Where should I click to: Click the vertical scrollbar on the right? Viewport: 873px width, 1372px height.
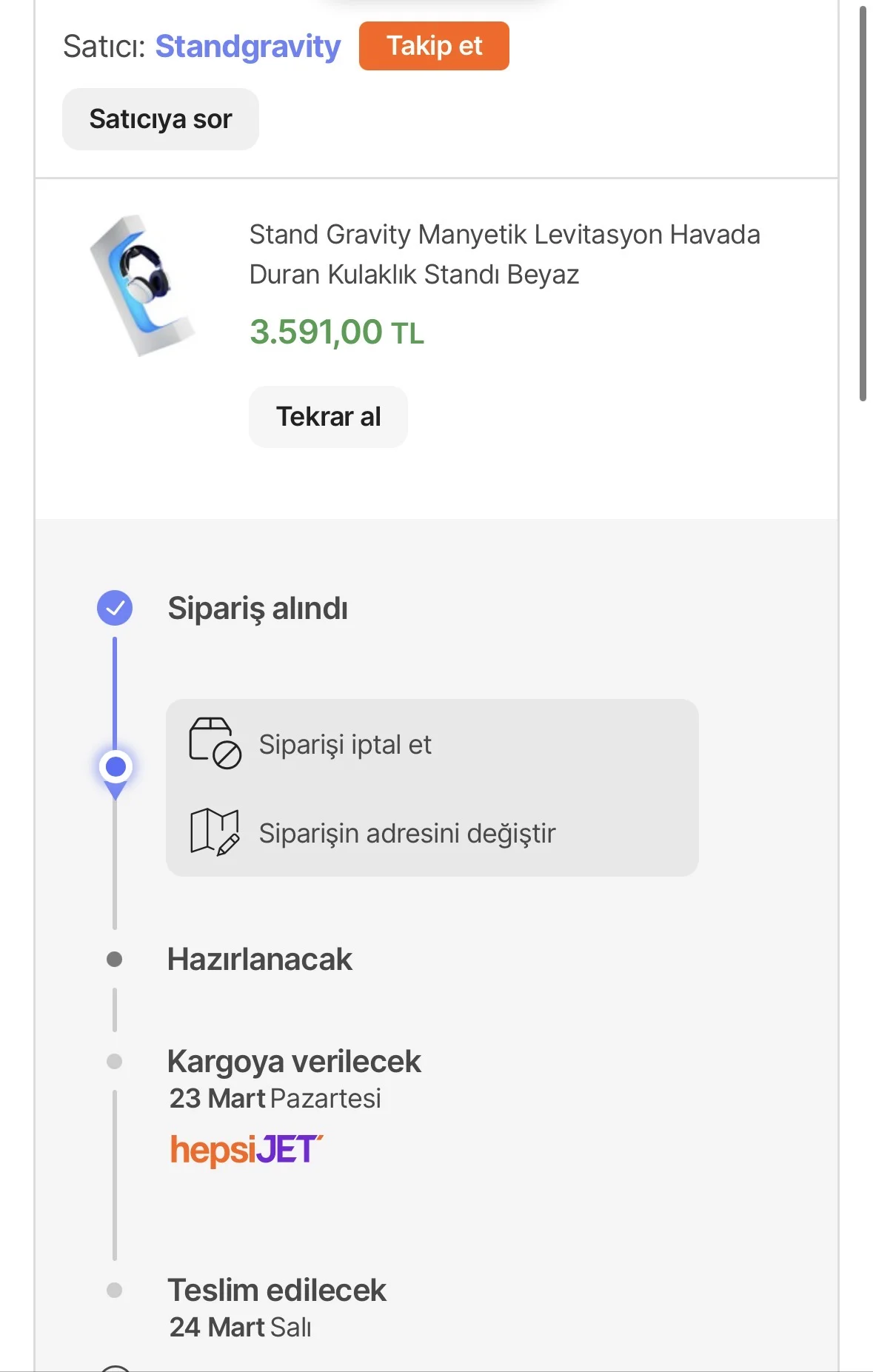(x=863, y=204)
